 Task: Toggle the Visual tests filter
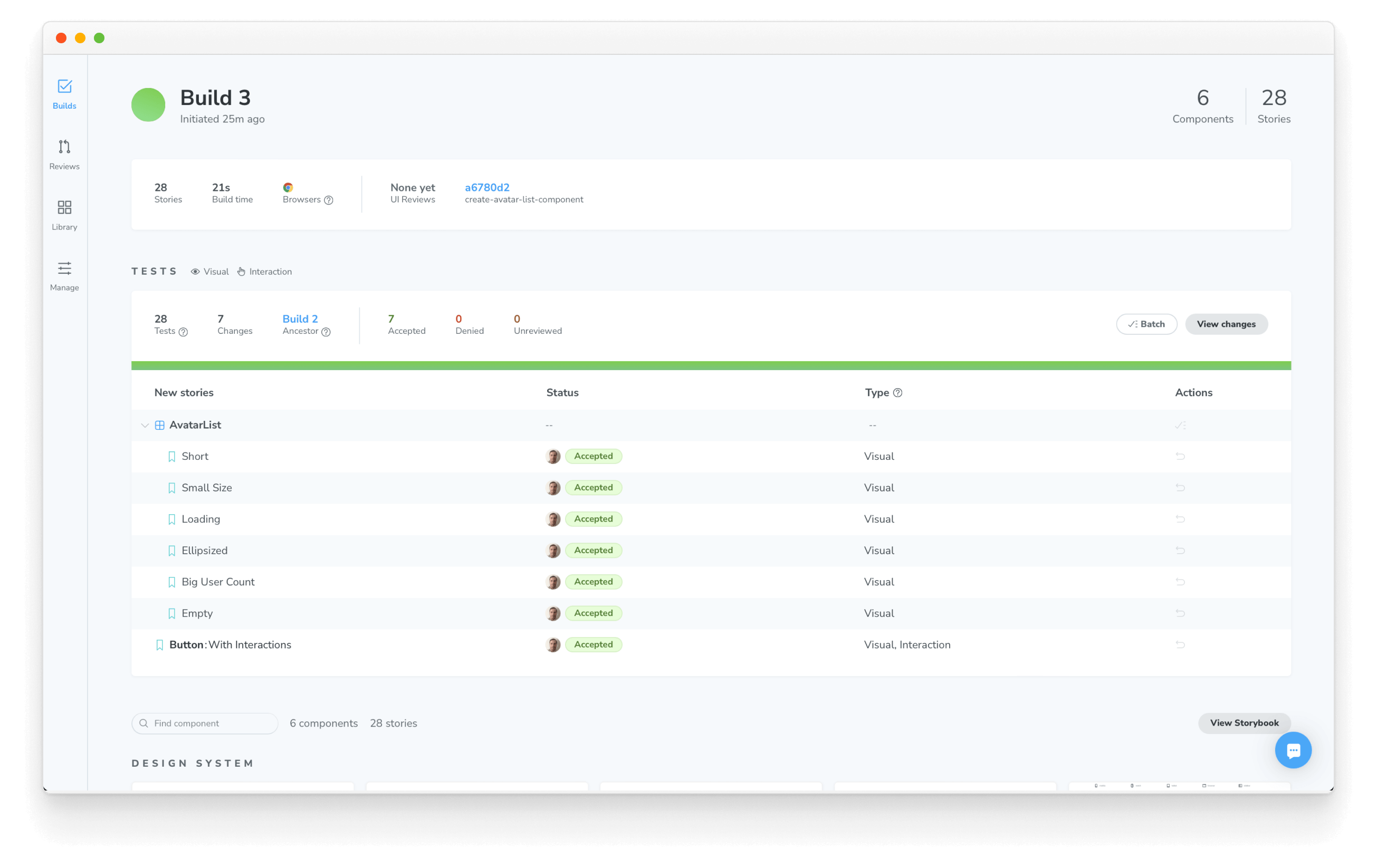[x=210, y=271]
